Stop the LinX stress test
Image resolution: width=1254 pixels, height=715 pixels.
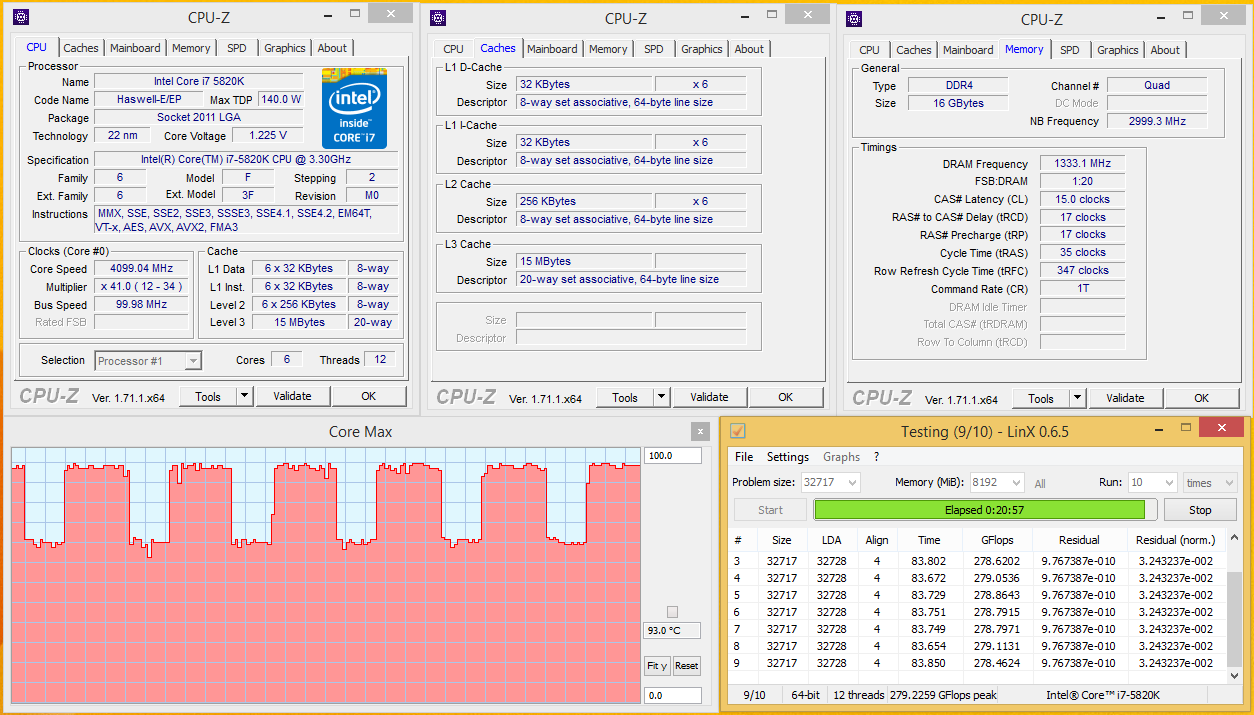1200,510
